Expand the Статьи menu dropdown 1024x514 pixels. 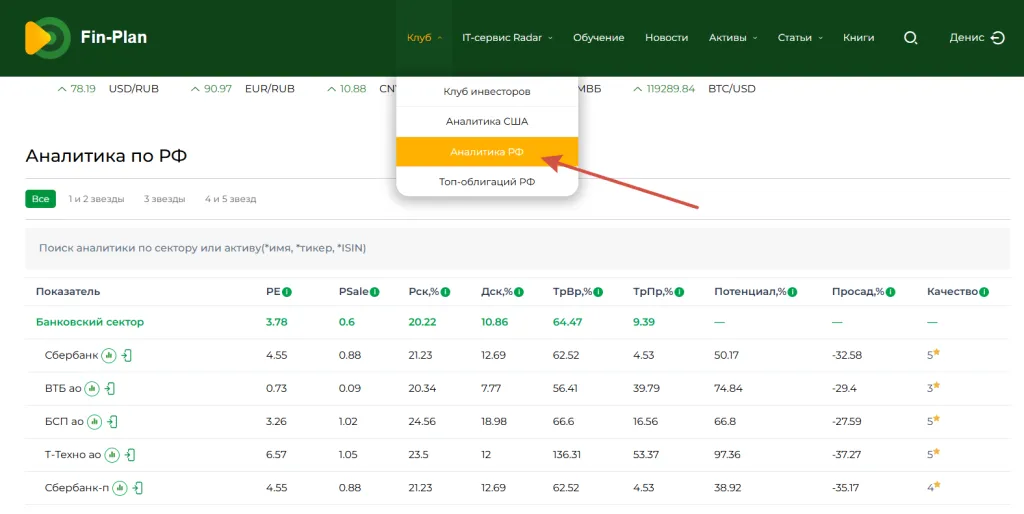pos(800,38)
